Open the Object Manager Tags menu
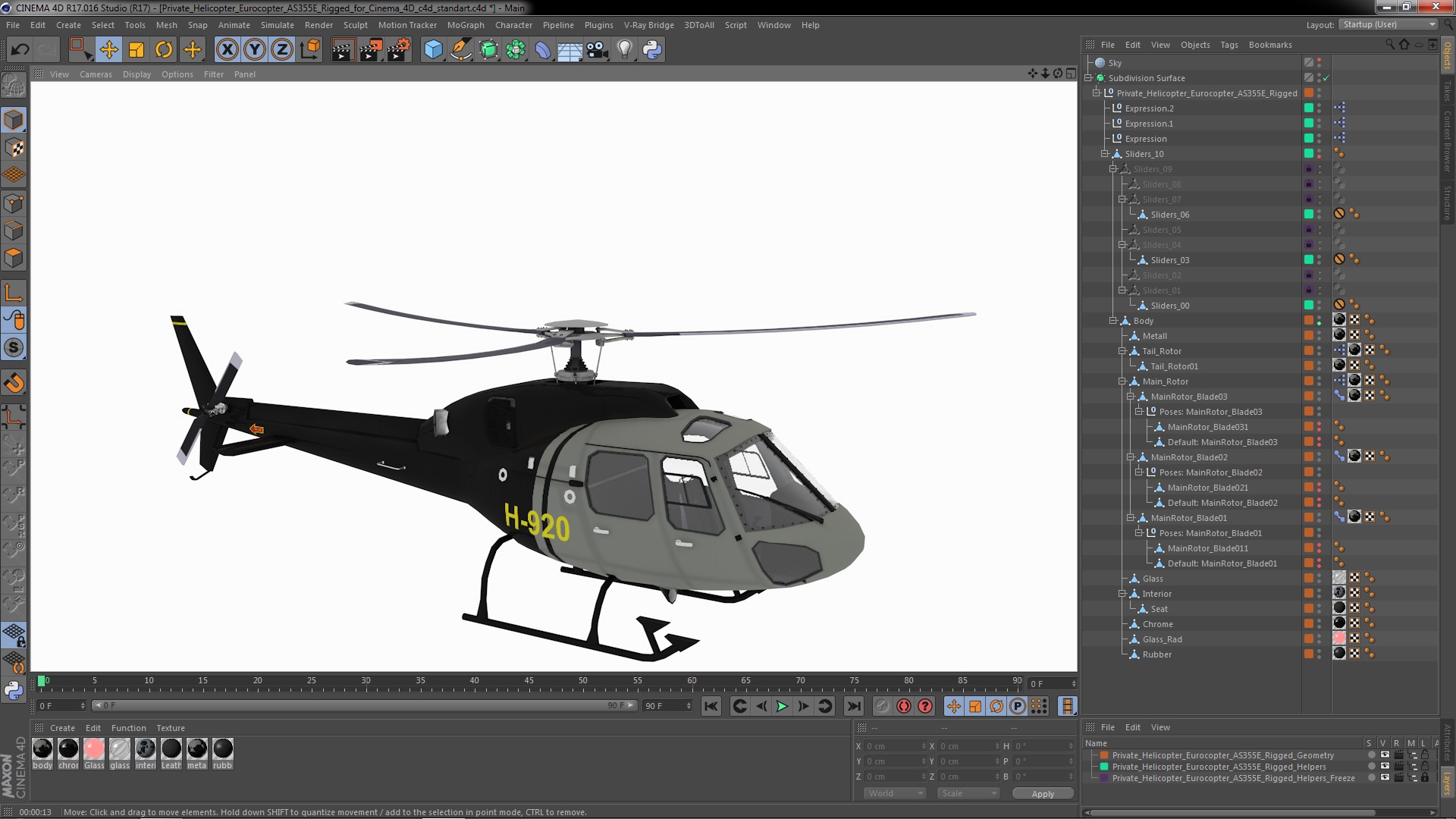This screenshot has width=1456, height=819. [x=1228, y=45]
